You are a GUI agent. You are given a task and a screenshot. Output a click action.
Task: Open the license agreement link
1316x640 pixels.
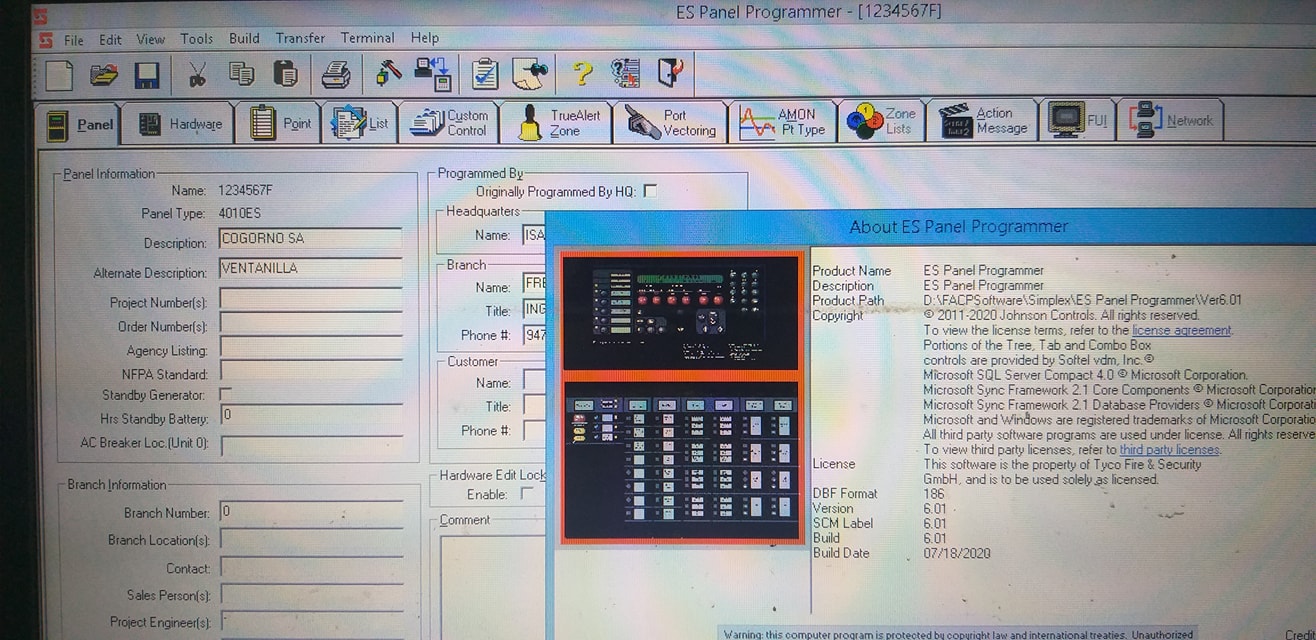click(1182, 330)
